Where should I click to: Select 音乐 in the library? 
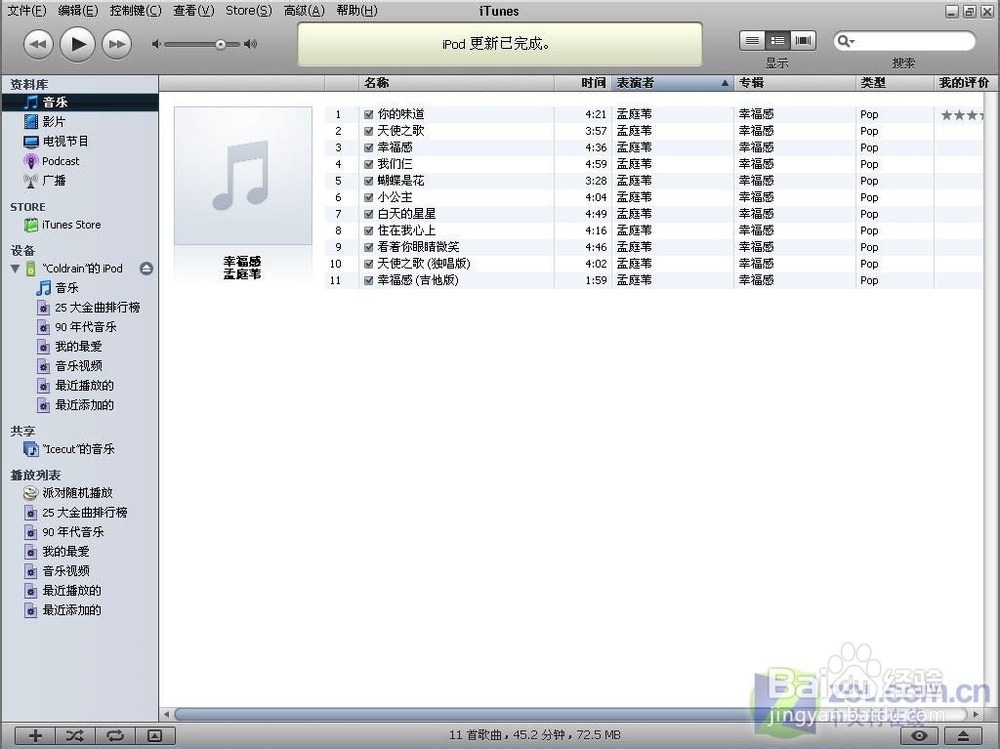tap(80, 102)
